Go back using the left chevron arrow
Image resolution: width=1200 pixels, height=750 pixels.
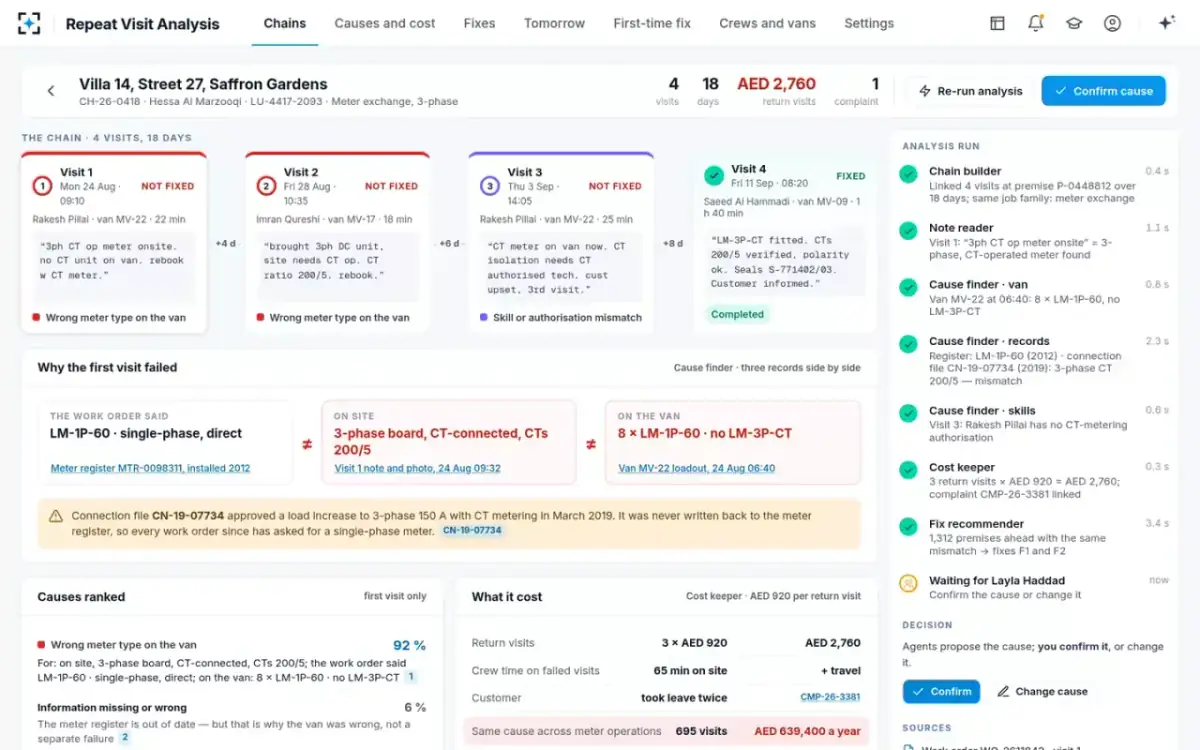coord(51,91)
